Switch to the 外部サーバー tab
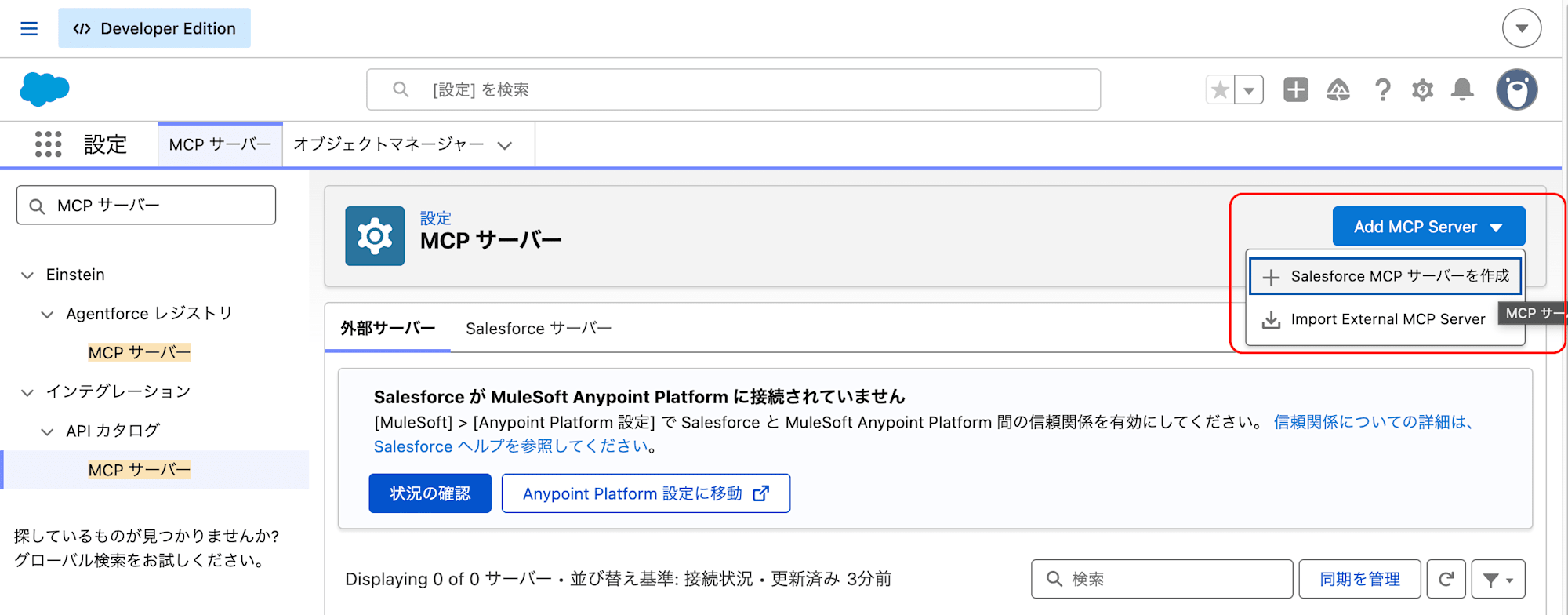 coord(388,328)
